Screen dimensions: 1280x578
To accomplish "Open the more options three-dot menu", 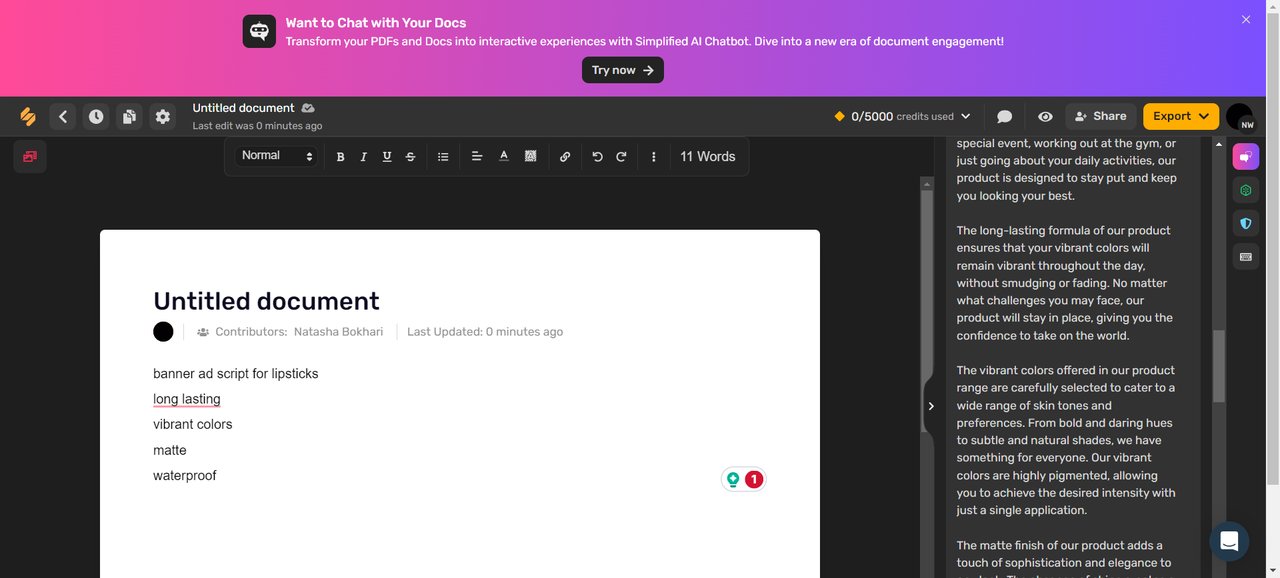I will click(x=654, y=157).
